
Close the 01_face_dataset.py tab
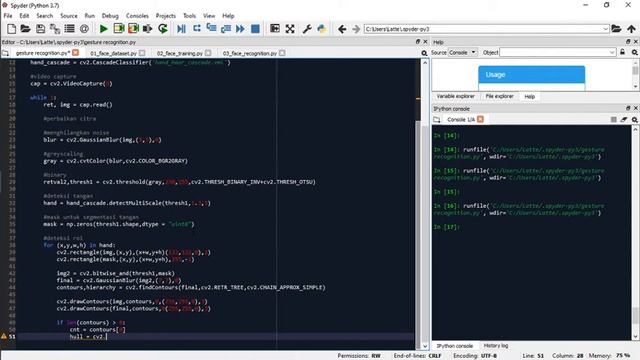pyautogui.click(x=142, y=53)
